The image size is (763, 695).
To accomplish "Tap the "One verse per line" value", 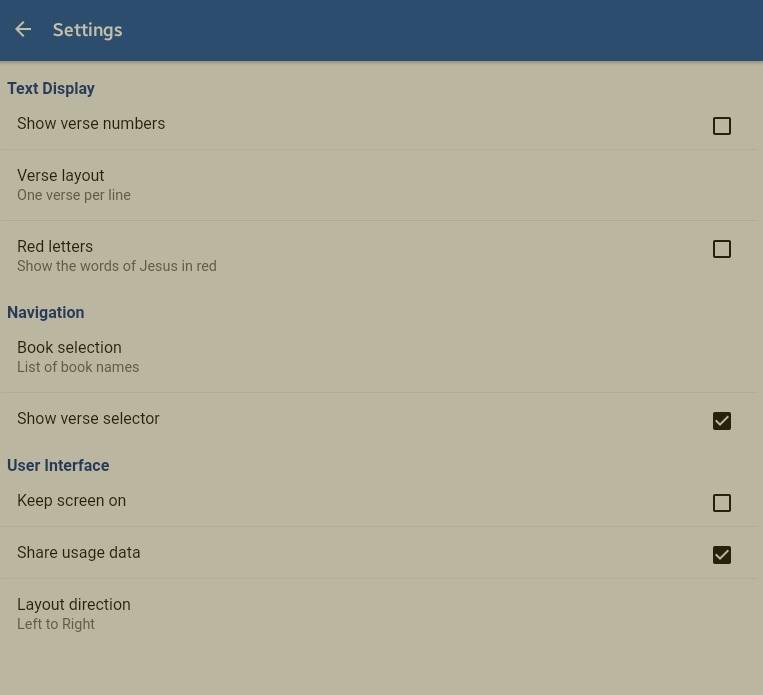I will [74, 195].
